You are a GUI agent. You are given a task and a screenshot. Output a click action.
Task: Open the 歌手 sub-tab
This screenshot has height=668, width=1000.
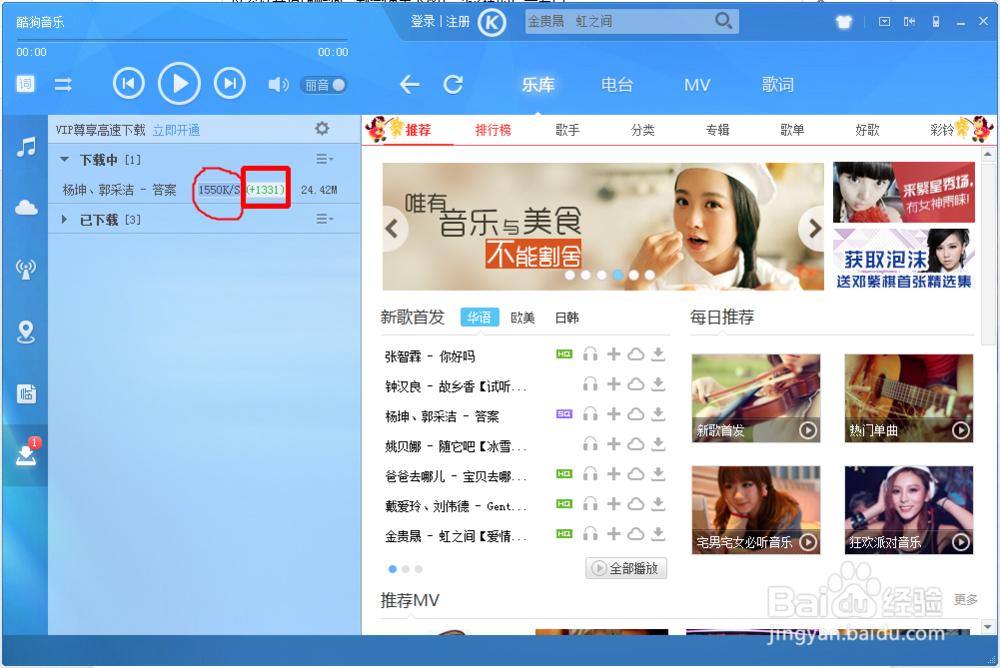(x=568, y=130)
